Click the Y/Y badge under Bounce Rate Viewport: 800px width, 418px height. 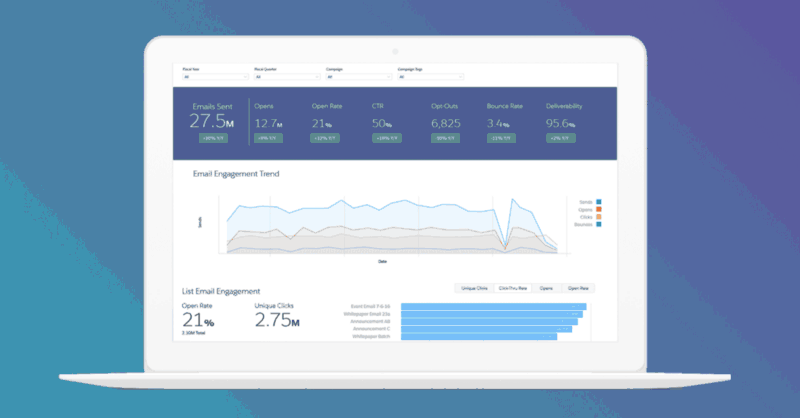pyautogui.click(x=502, y=138)
